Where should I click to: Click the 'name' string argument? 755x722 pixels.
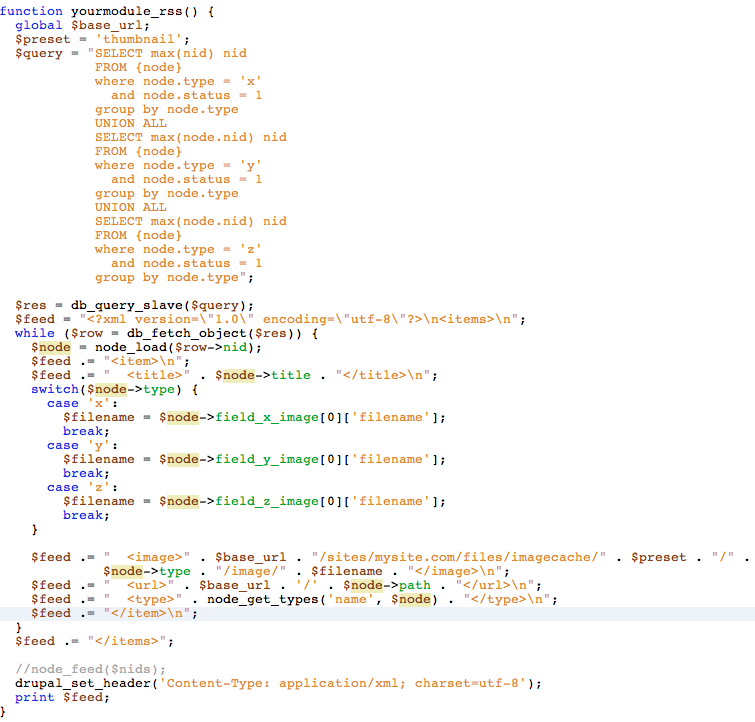[x=350, y=599]
